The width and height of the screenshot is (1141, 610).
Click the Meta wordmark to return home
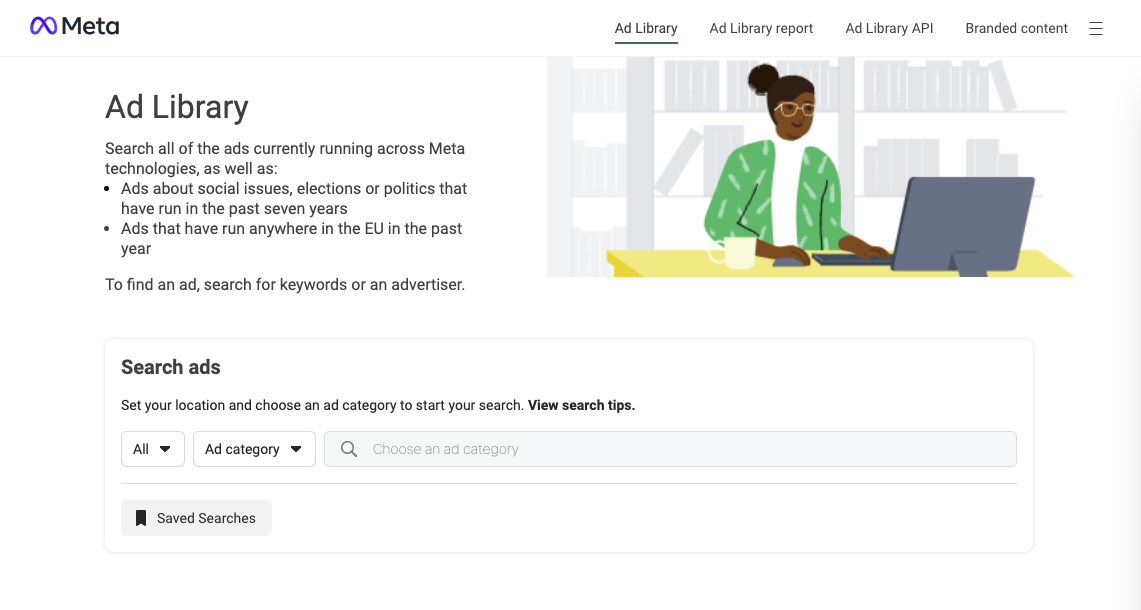89,26
